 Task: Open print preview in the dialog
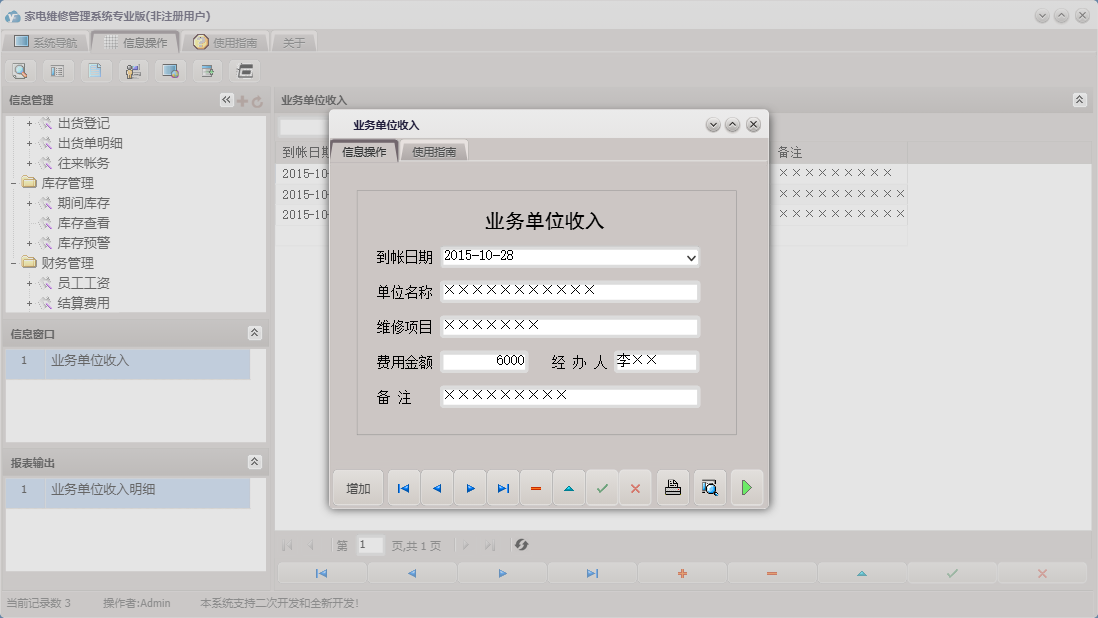pos(710,487)
